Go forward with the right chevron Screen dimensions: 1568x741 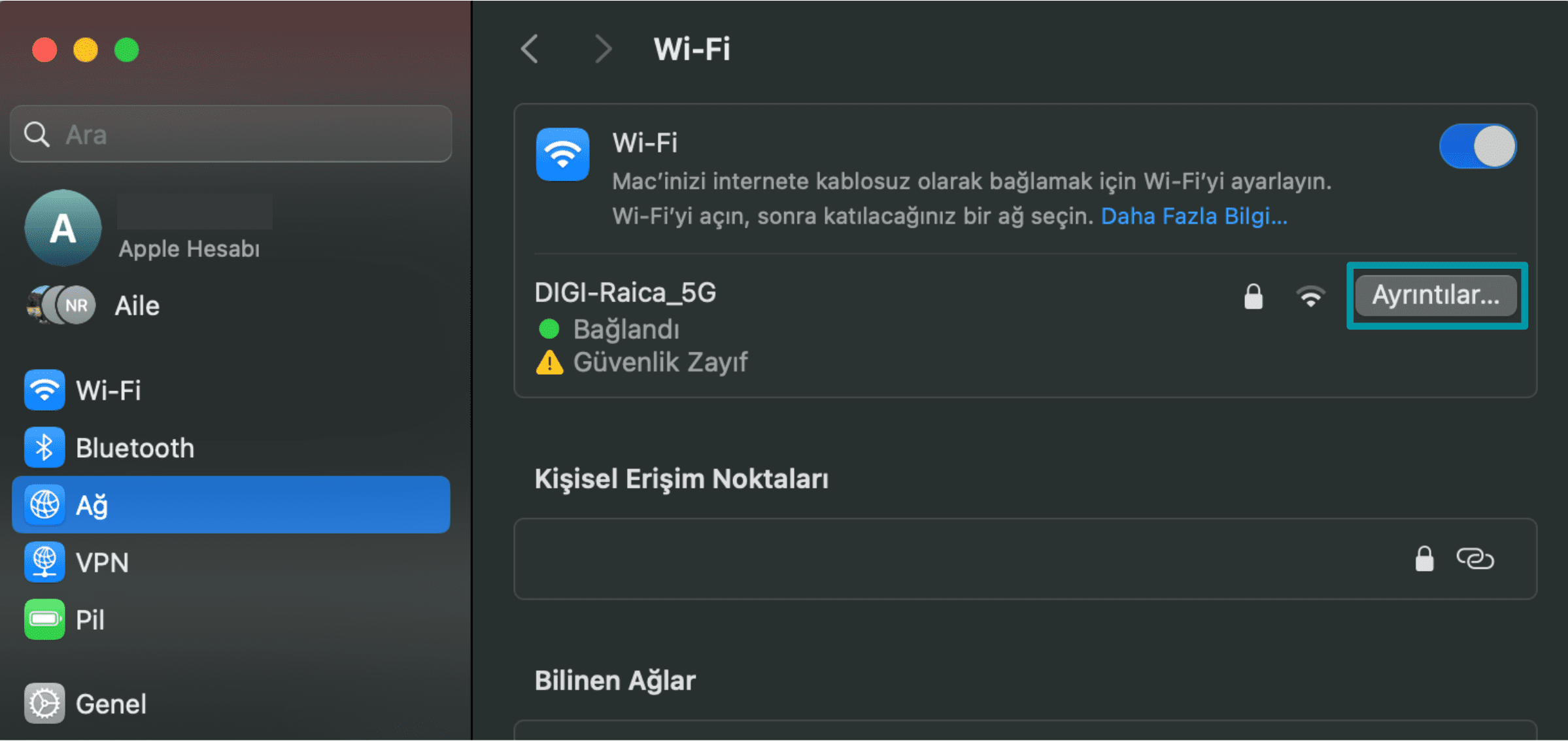[603, 49]
